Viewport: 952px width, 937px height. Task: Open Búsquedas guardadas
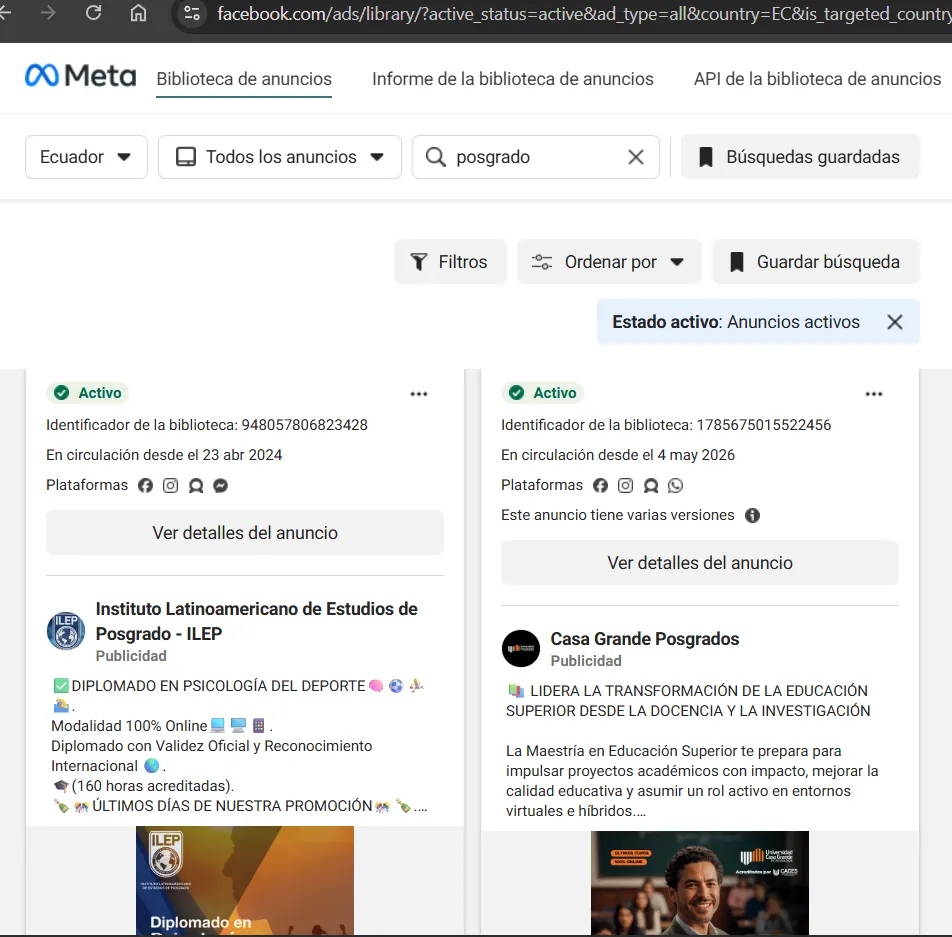coord(800,157)
